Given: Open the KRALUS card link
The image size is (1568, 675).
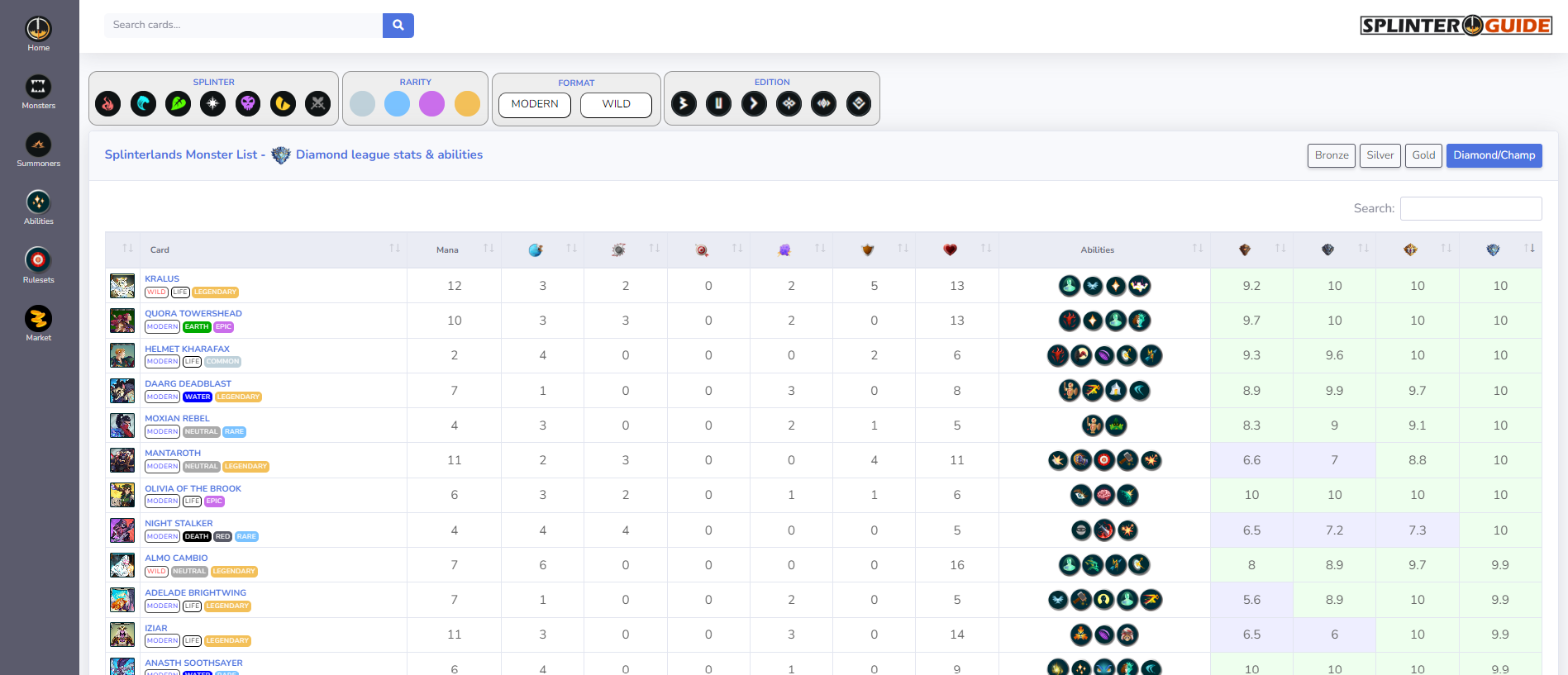Looking at the screenshot, I should [162, 279].
